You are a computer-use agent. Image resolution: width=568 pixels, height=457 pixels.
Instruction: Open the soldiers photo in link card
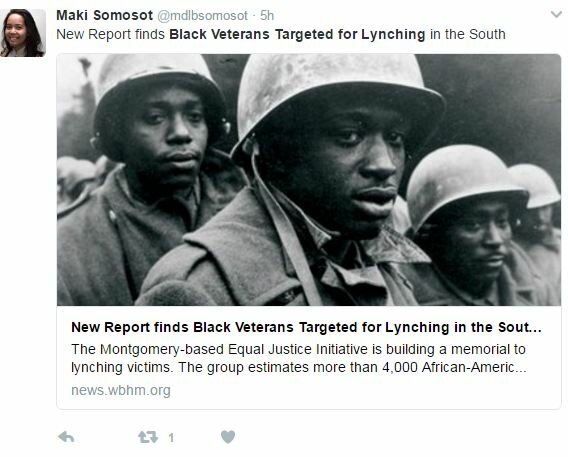[309, 180]
